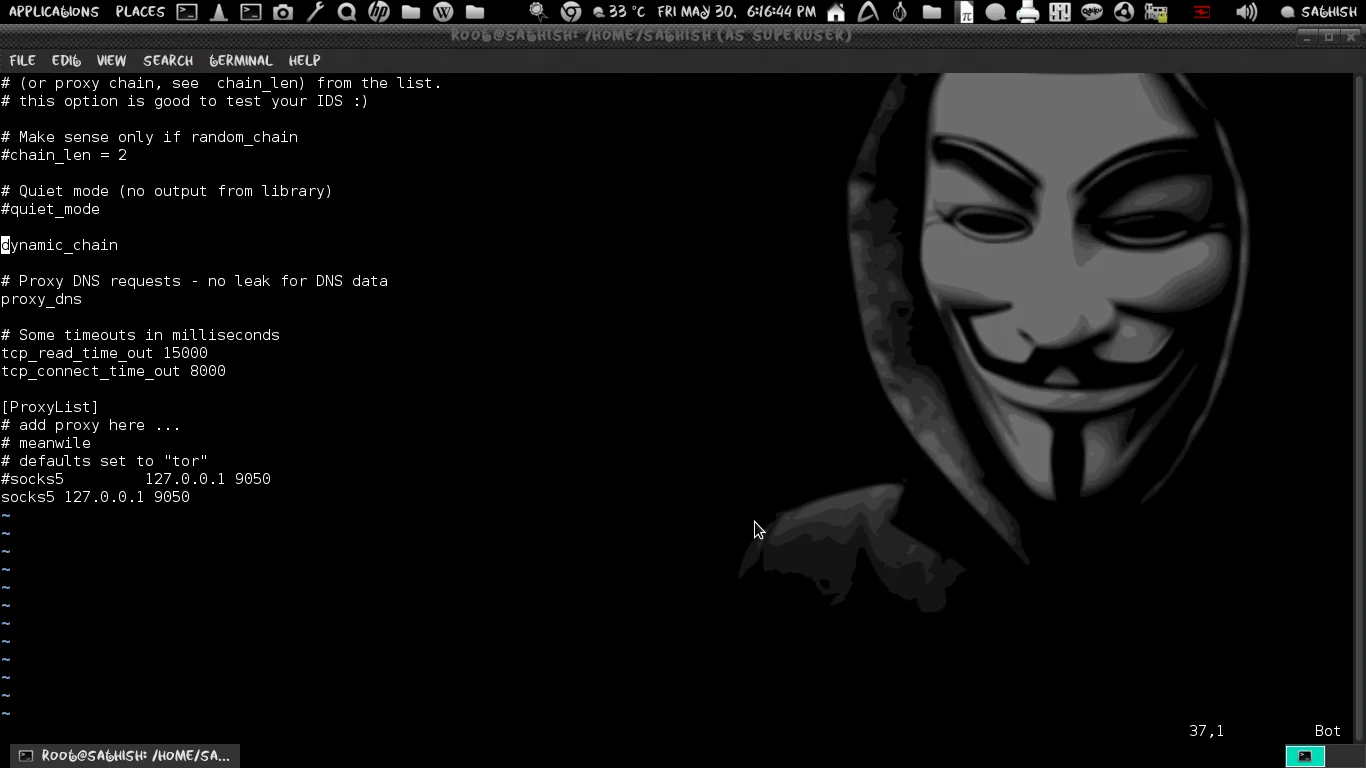The height and width of the screenshot is (768, 1366).
Task: Open the weather 33 °C applet
Action: pos(619,12)
